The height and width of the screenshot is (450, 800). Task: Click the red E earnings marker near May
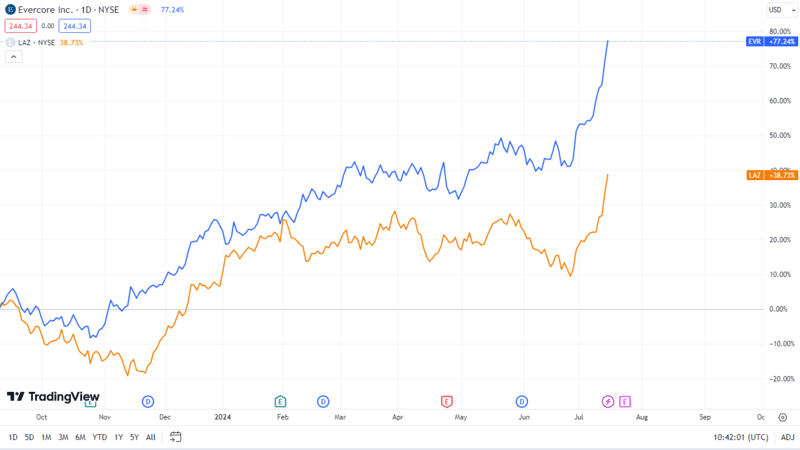click(x=446, y=402)
